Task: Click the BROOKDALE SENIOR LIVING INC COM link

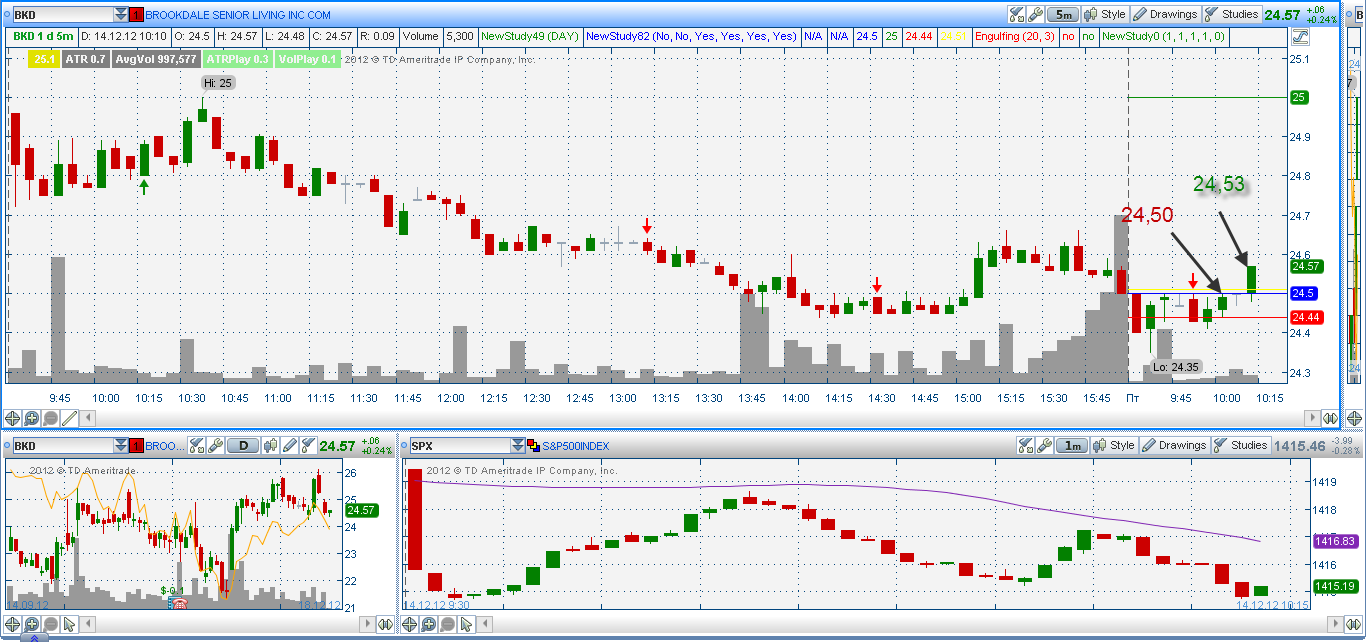Action: (x=238, y=16)
